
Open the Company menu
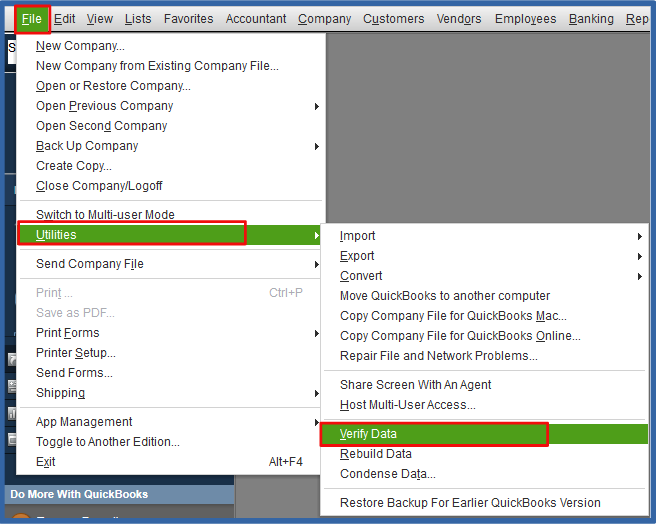coord(324,19)
